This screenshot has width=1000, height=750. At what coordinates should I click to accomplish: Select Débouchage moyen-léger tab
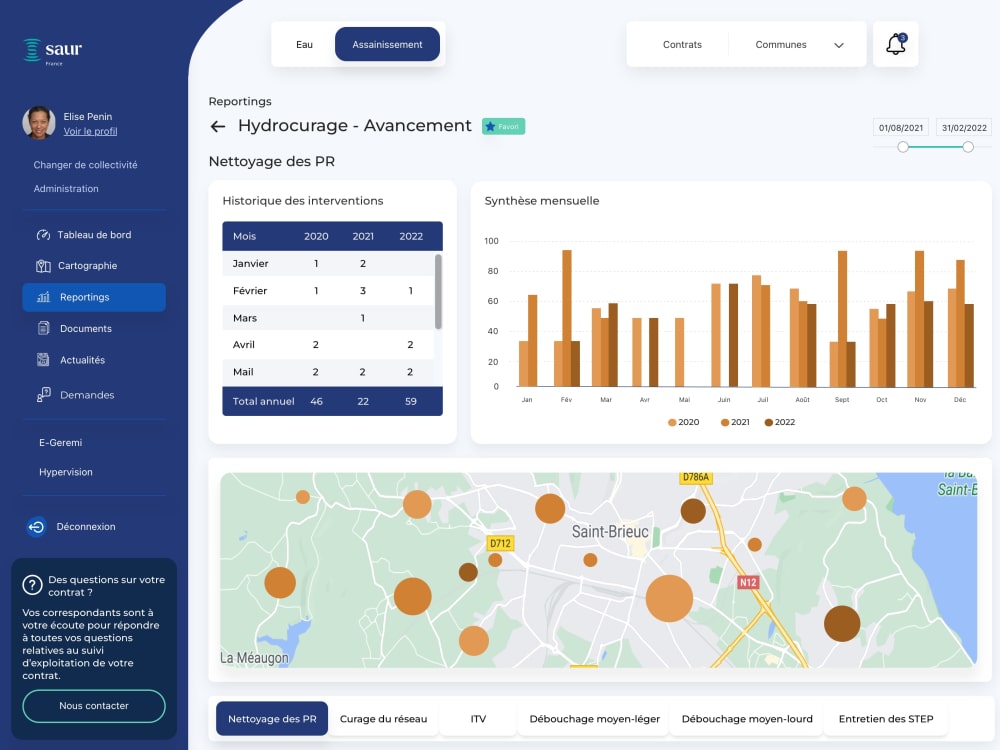594,719
